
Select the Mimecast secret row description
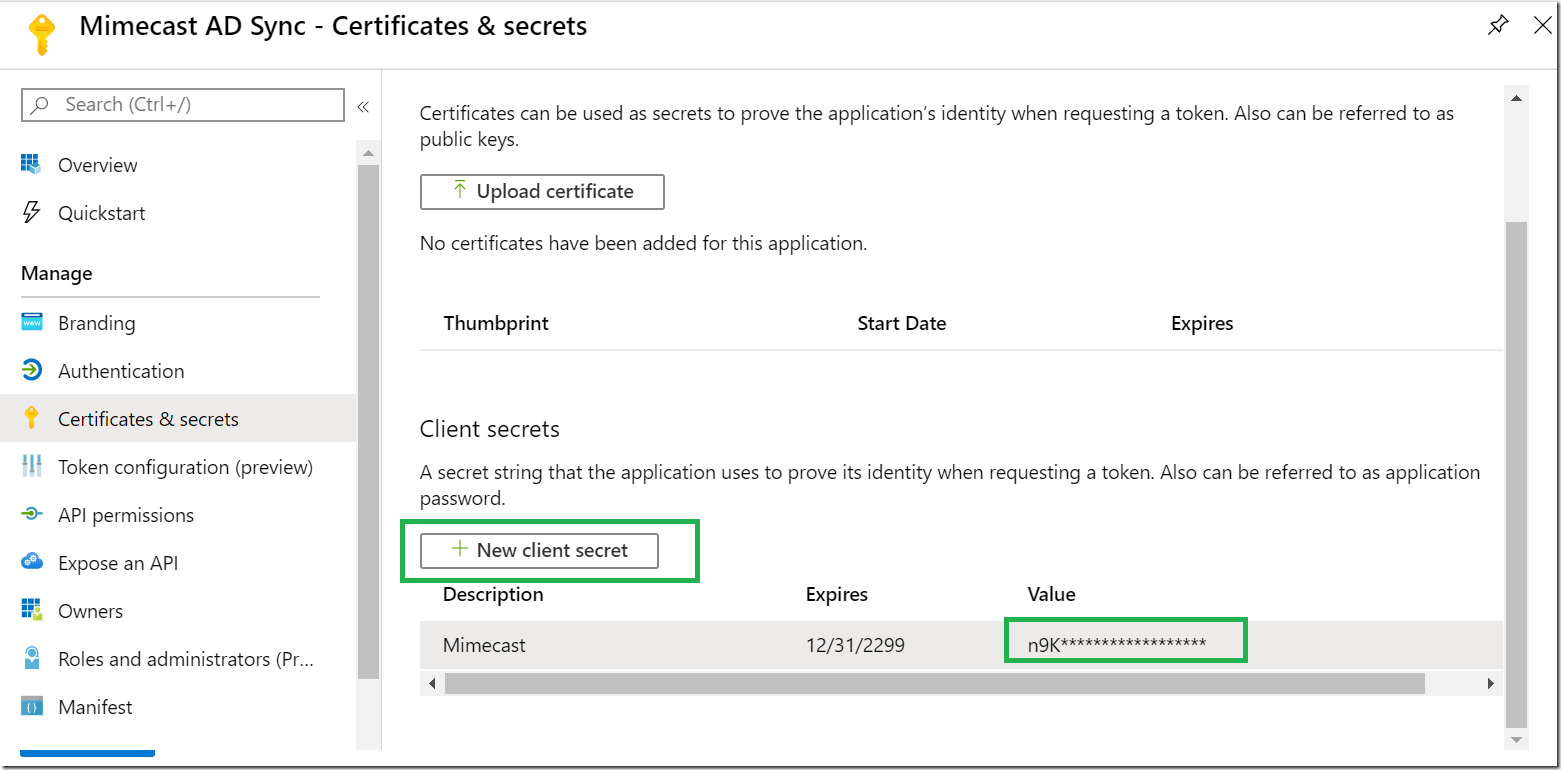[x=484, y=645]
